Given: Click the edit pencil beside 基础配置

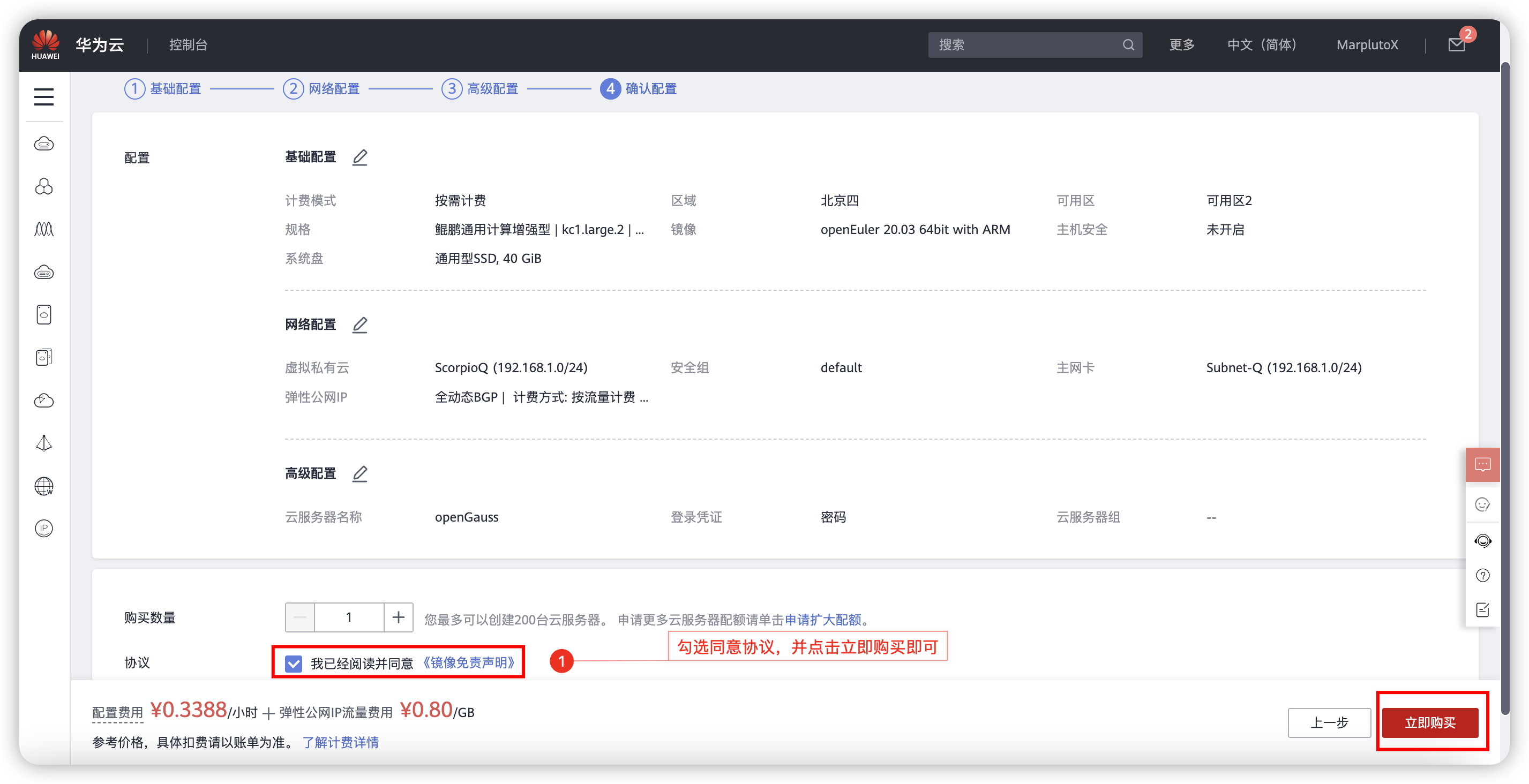Looking at the screenshot, I should pos(359,157).
